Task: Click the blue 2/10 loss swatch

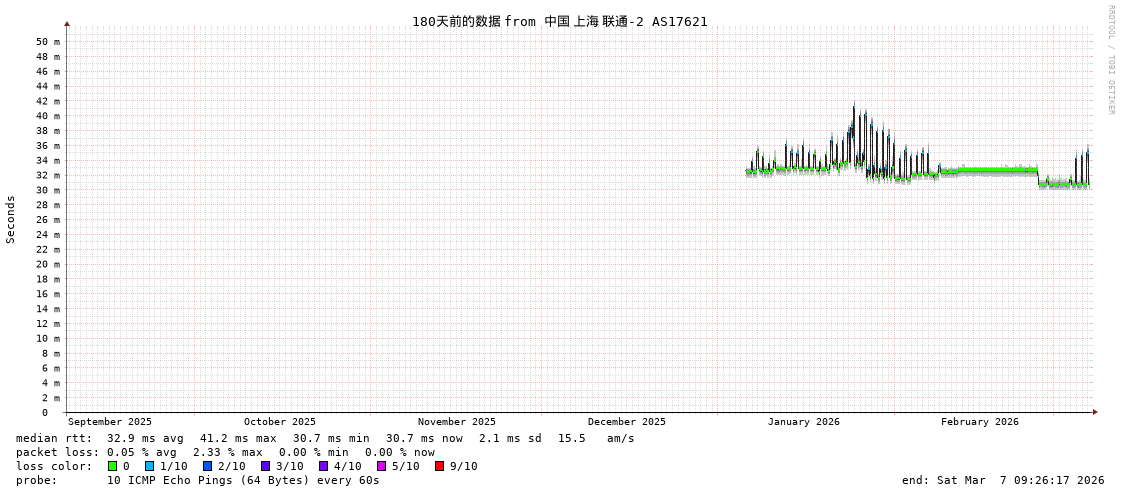Action: click(208, 466)
